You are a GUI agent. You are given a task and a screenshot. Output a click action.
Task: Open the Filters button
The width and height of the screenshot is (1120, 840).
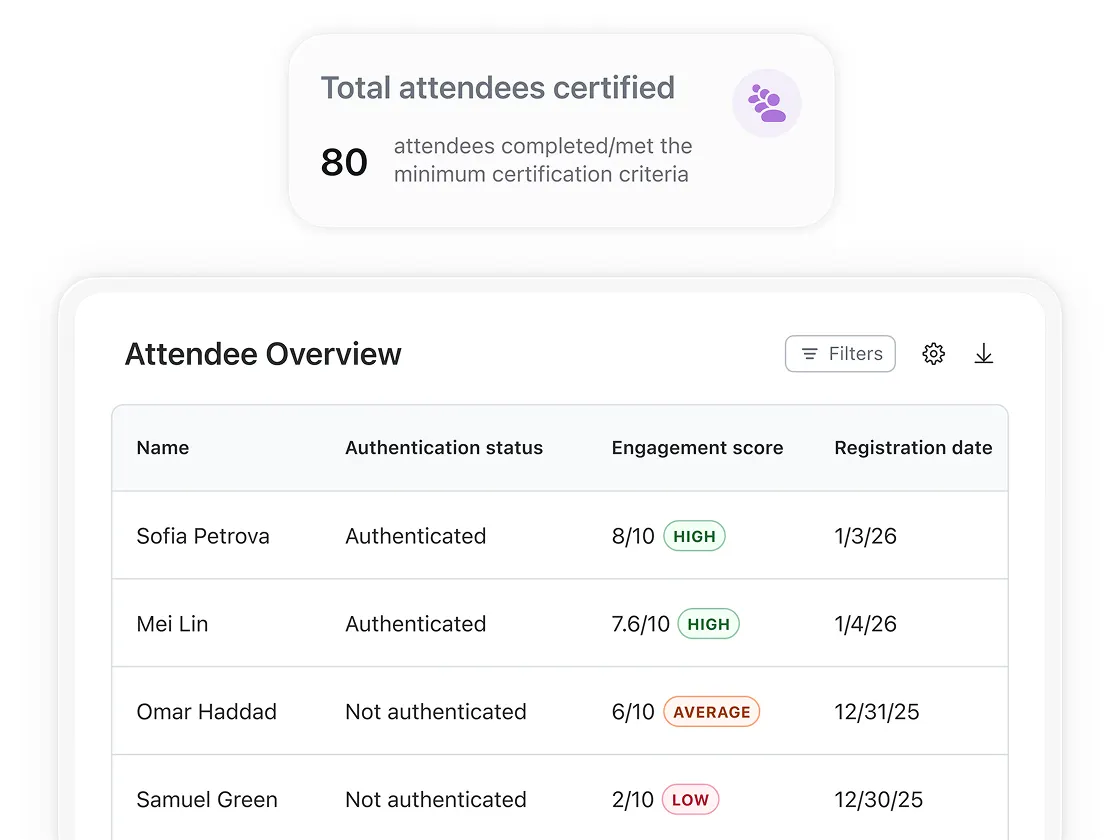(x=840, y=354)
